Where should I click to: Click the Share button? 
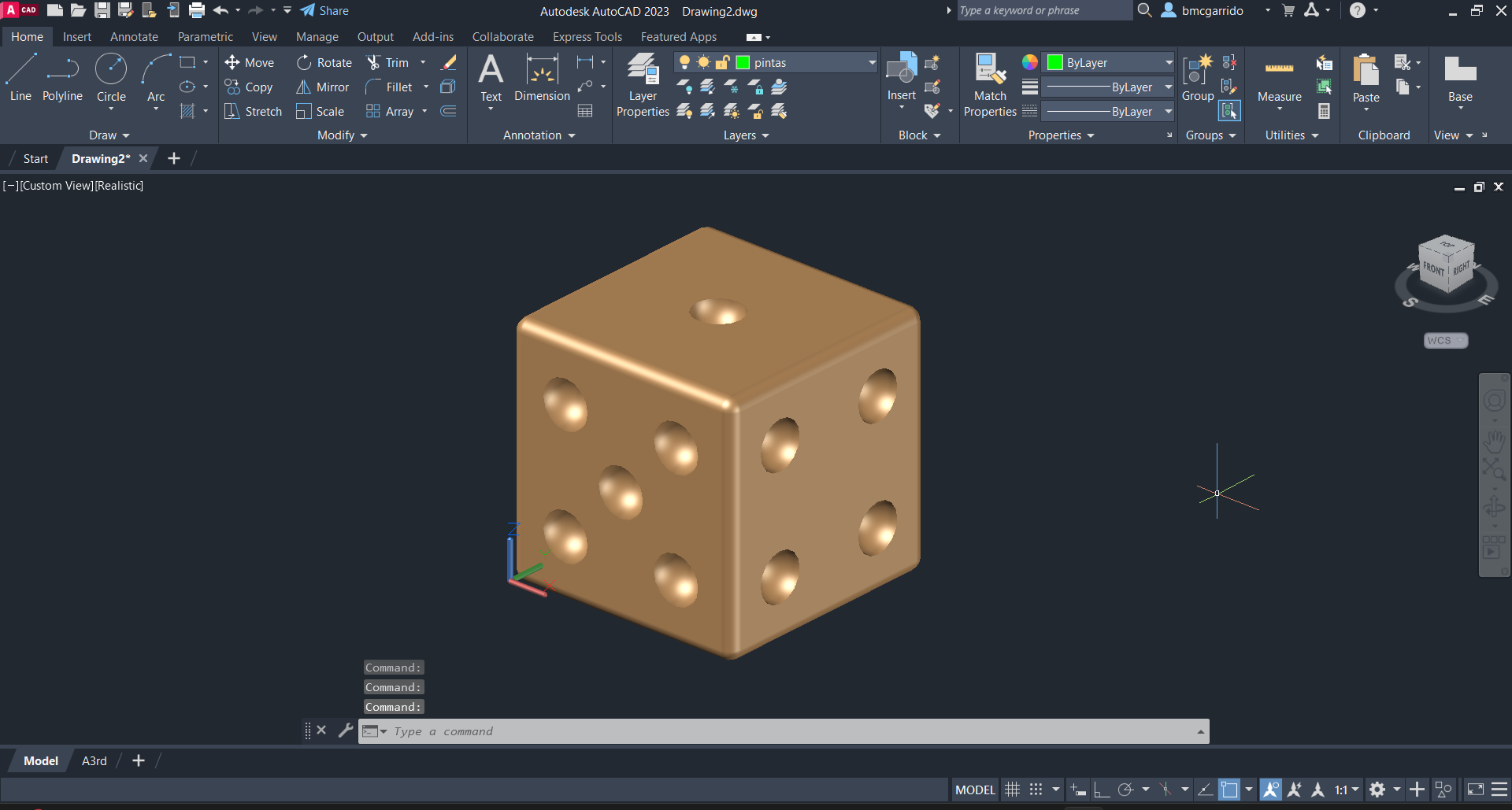[324, 11]
